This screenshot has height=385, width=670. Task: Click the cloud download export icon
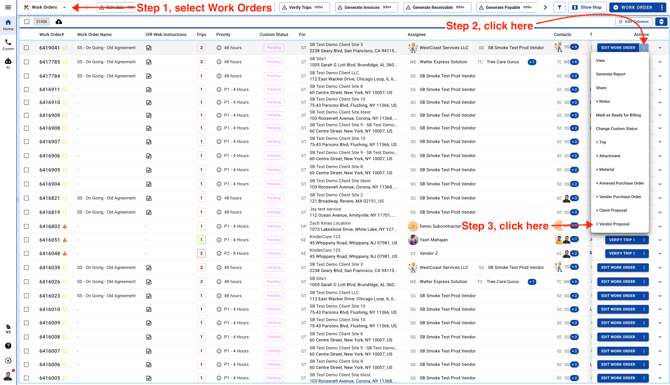pyautogui.click(x=59, y=21)
